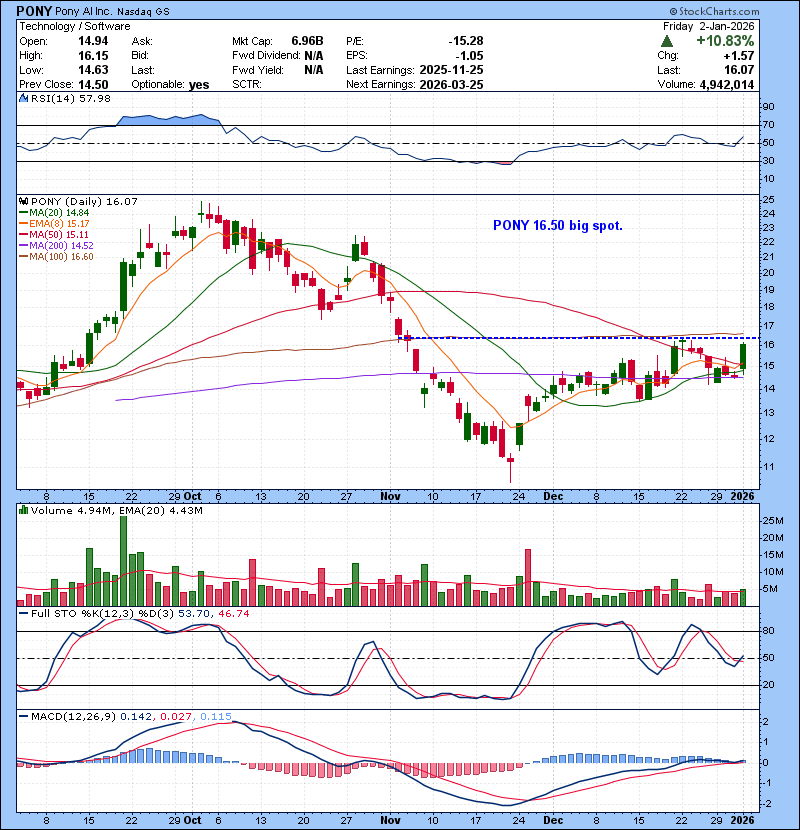The height and width of the screenshot is (830, 800).
Task: Click the '2026' year label on price chart axis
Action: (x=742, y=497)
